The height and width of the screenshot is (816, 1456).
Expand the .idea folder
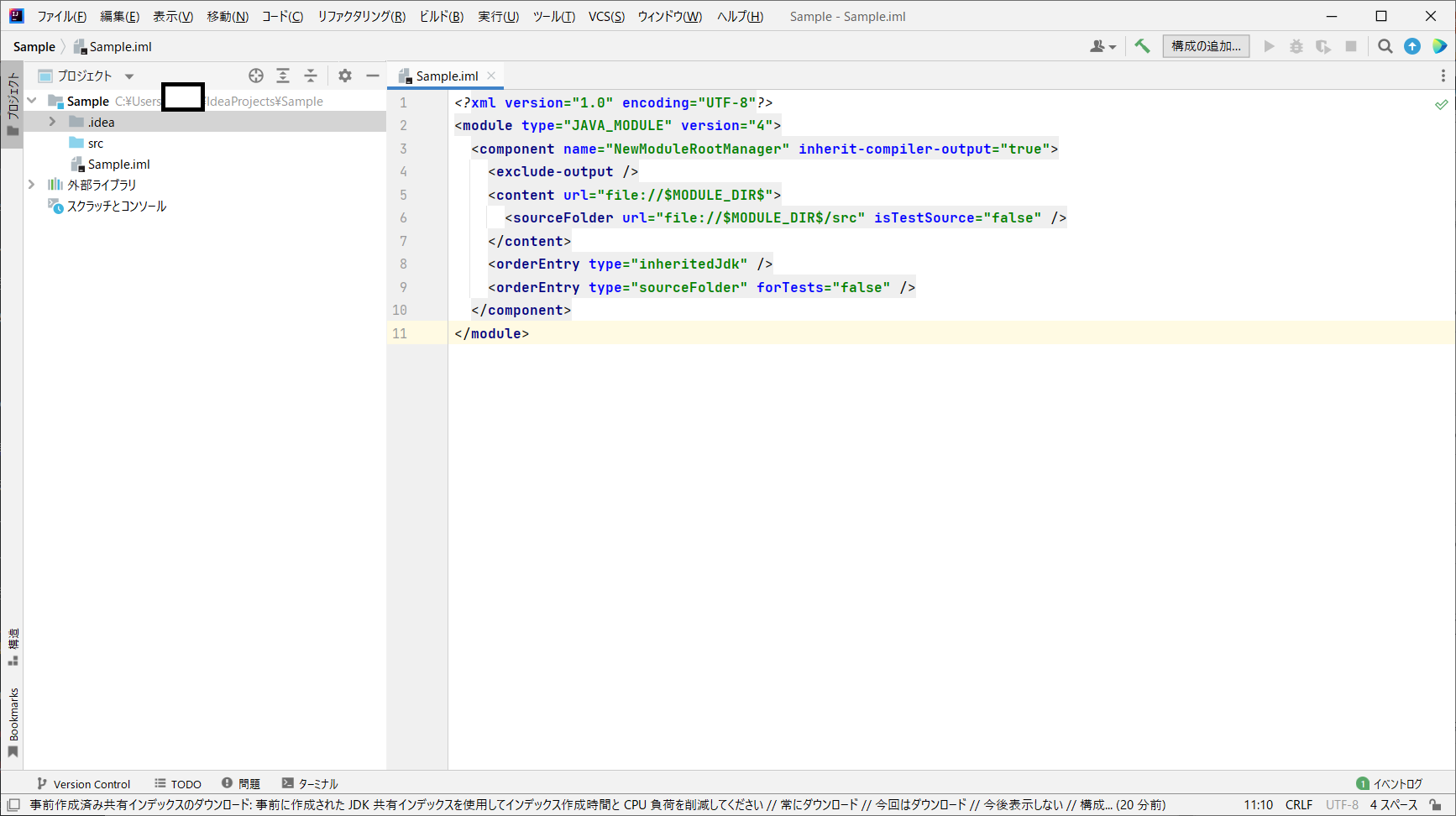(52, 122)
